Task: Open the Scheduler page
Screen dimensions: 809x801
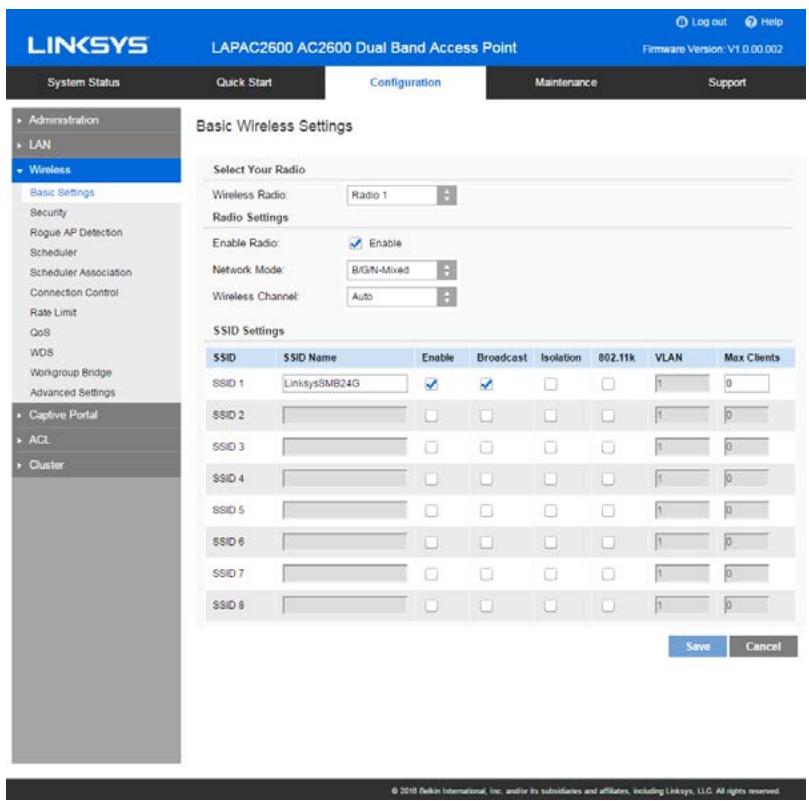Action: click(x=53, y=252)
